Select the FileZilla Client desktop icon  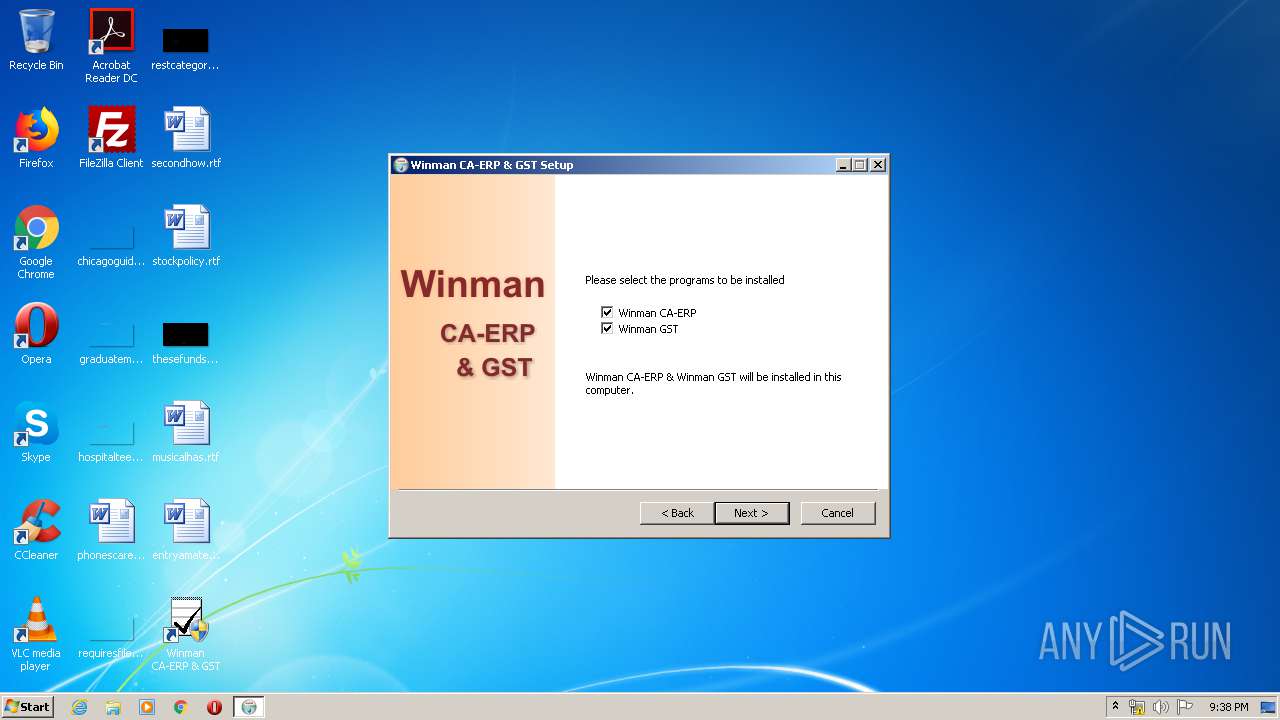point(111,138)
